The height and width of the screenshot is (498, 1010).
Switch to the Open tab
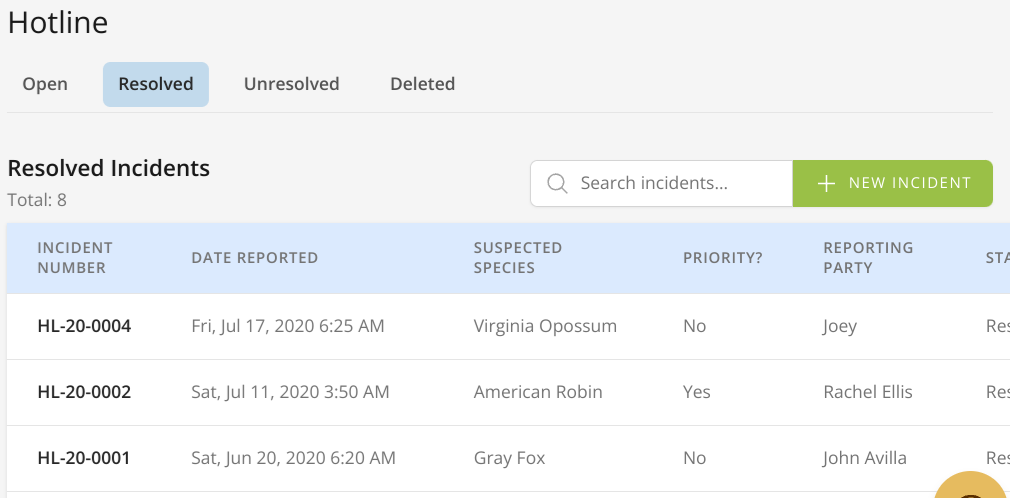45,84
